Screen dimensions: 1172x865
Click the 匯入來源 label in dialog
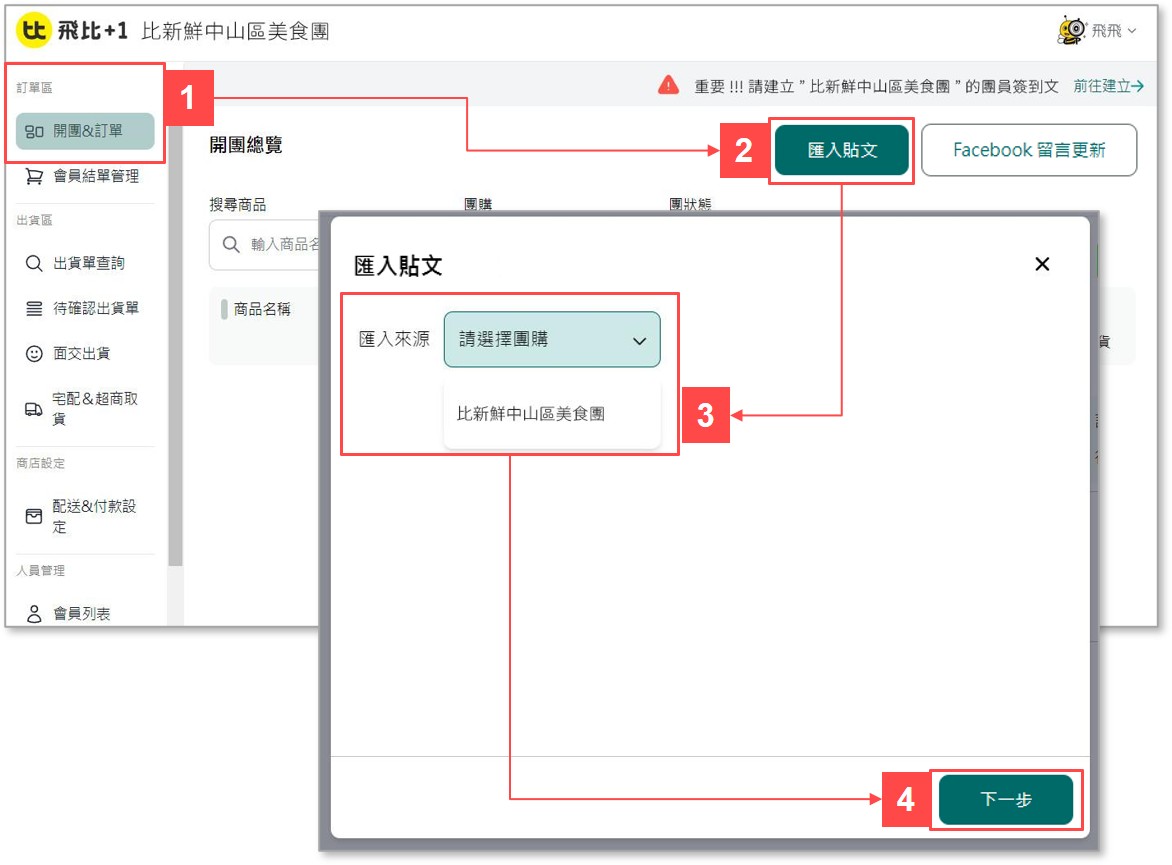394,339
